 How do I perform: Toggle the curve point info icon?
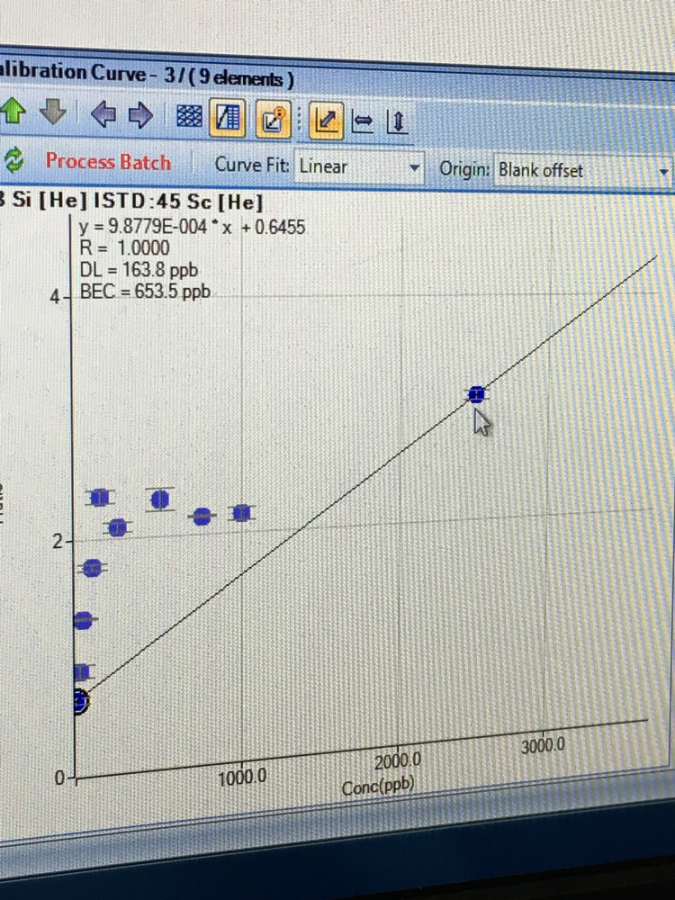273,119
